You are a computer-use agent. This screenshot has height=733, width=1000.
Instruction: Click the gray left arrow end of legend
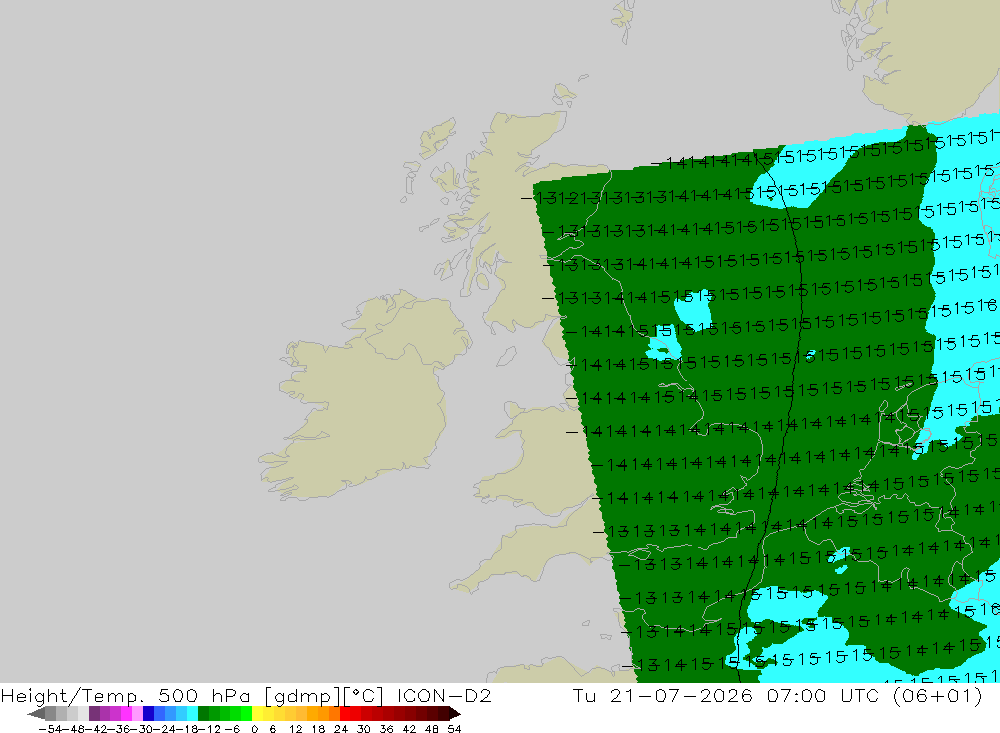[x=36, y=714]
